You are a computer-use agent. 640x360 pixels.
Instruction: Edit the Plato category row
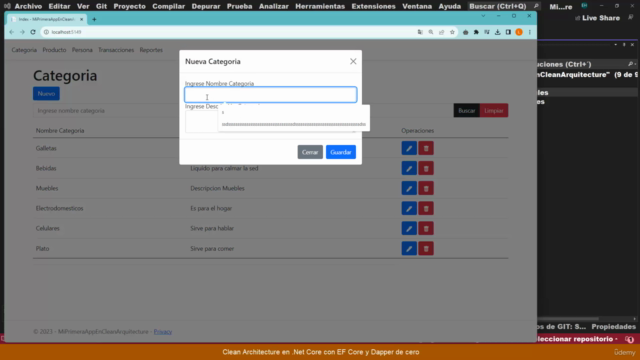pos(409,248)
